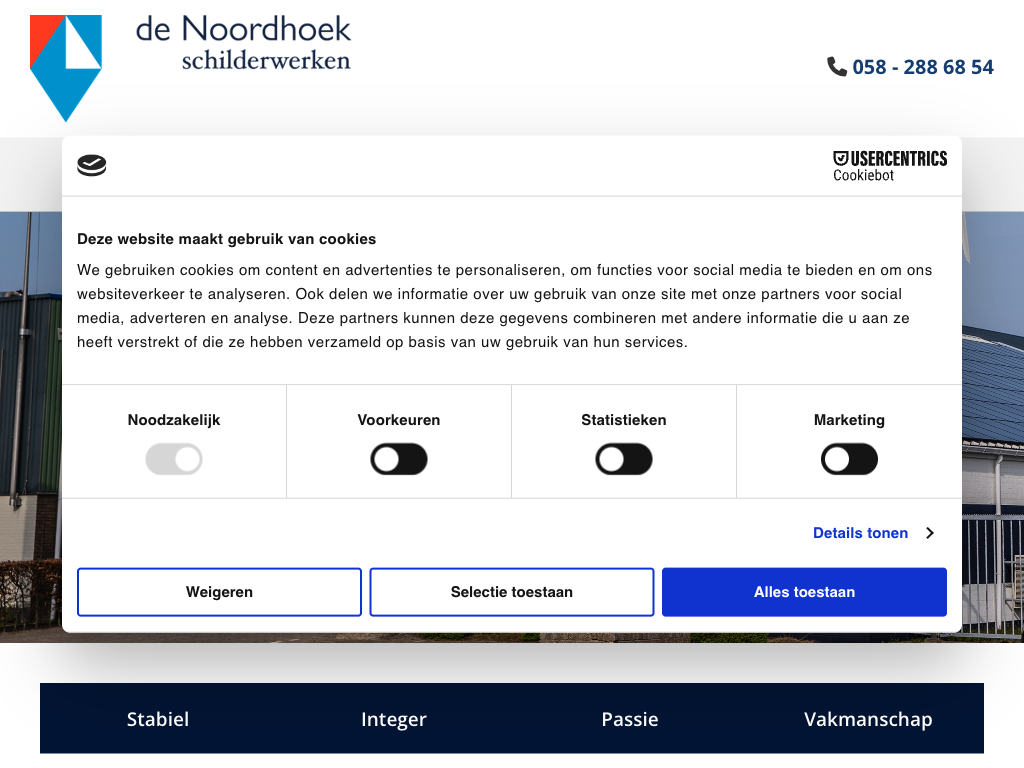Open the Integer tab
Image resolution: width=1024 pixels, height=768 pixels.
(393, 719)
